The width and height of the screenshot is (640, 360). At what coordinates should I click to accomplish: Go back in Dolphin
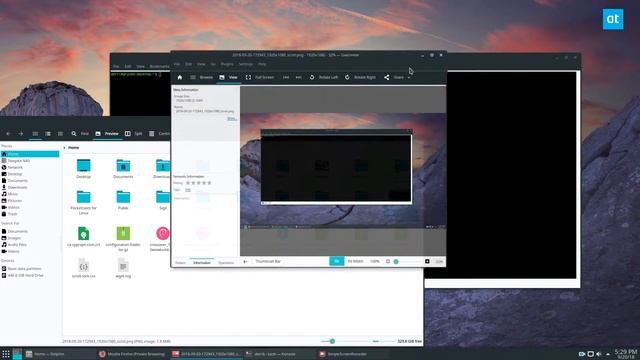coord(8,133)
